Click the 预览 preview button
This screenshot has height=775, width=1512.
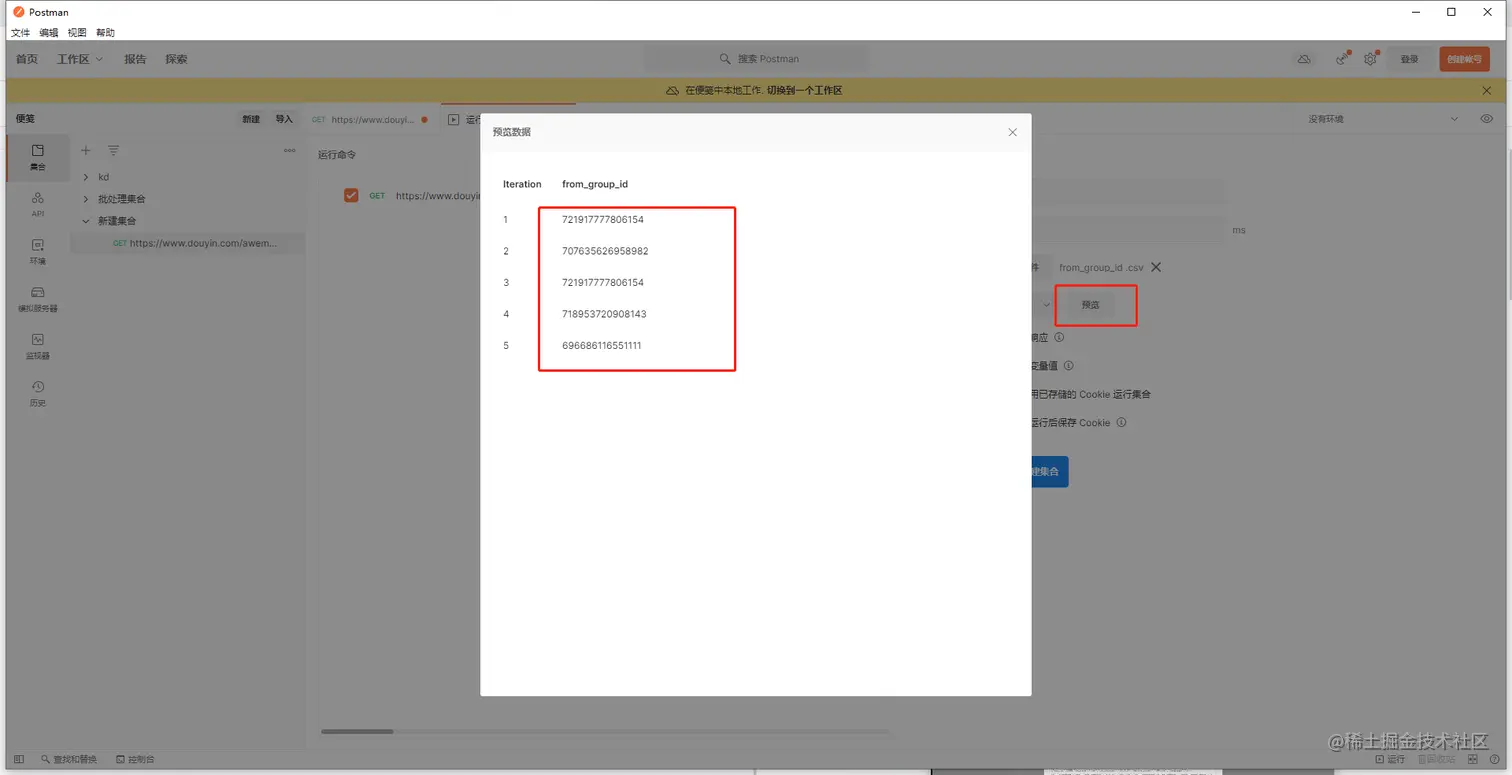pos(1090,304)
